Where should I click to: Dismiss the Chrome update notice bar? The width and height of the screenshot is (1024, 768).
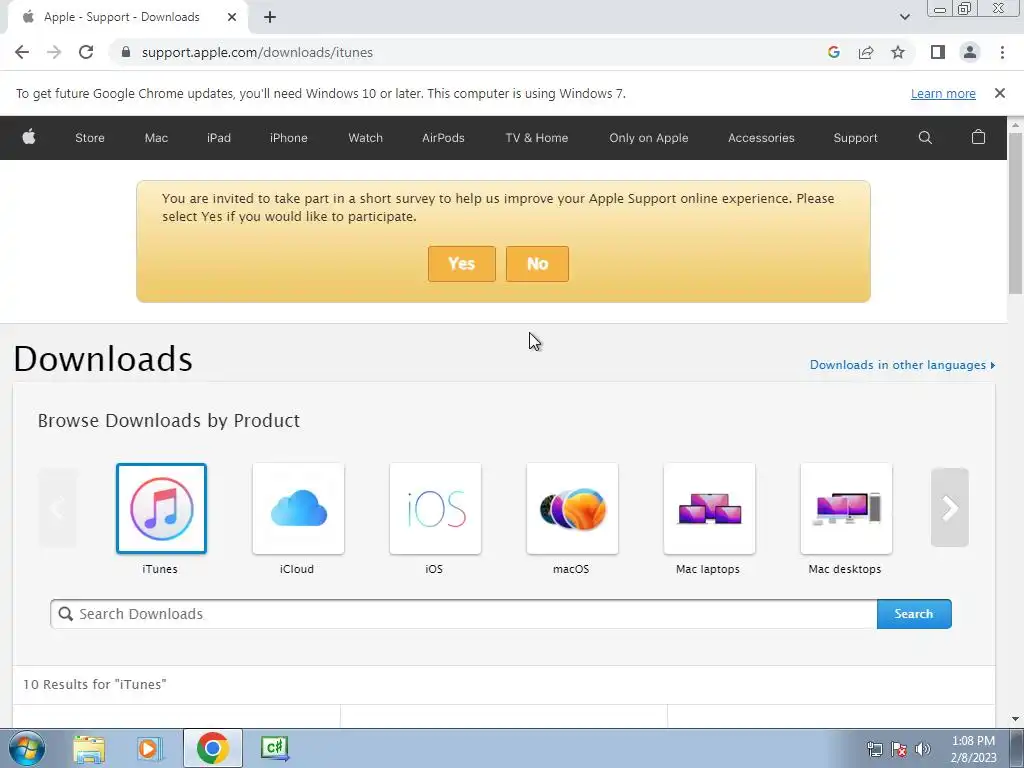(x=999, y=93)
